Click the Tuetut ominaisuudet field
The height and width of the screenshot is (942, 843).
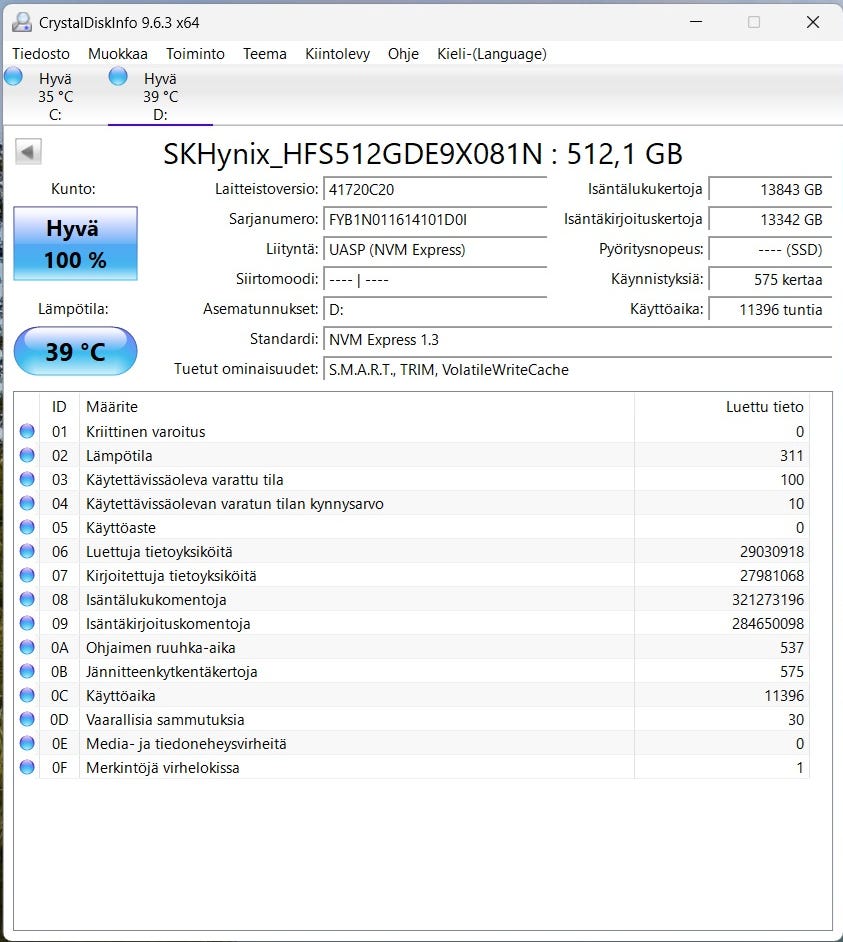[577, 369]
